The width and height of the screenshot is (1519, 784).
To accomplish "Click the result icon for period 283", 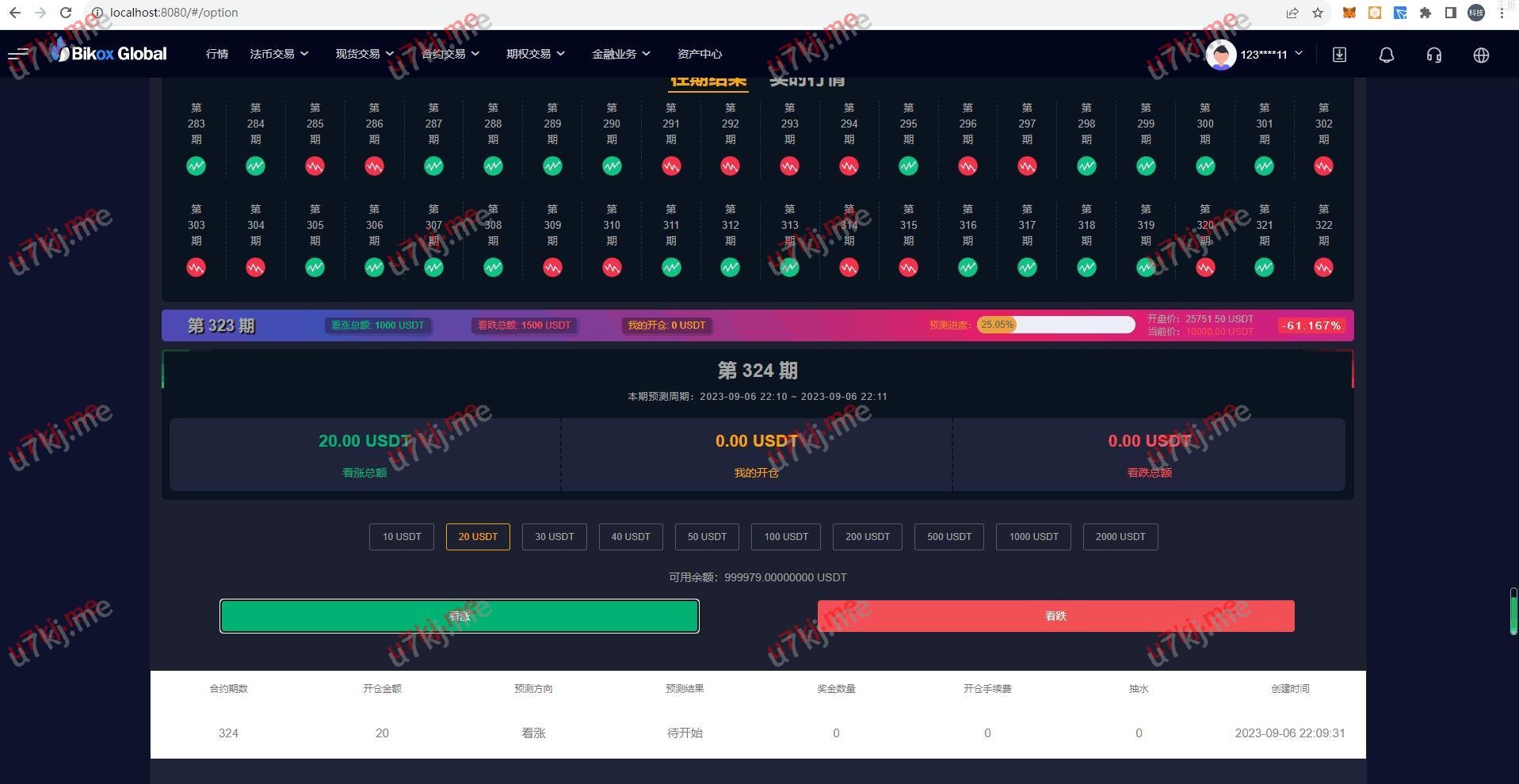I will 196,166.
